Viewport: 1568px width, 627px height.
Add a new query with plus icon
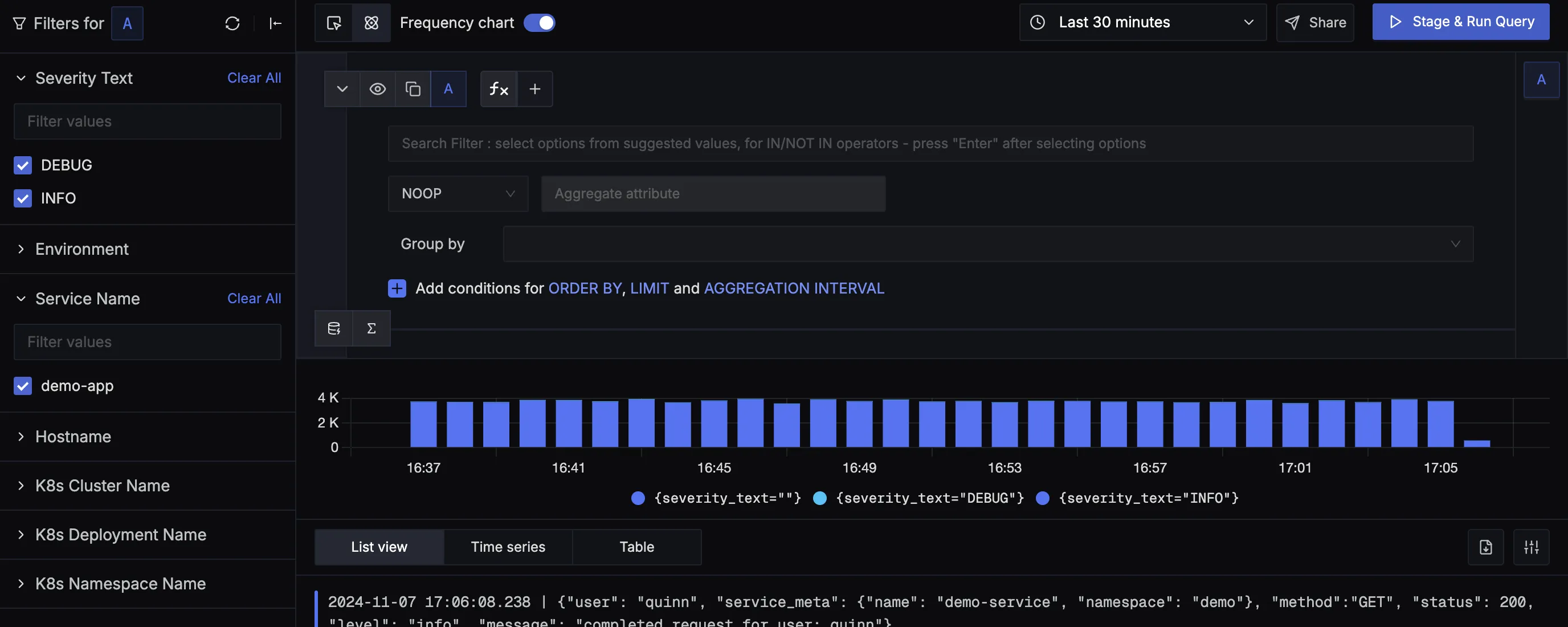pos(534,89)
